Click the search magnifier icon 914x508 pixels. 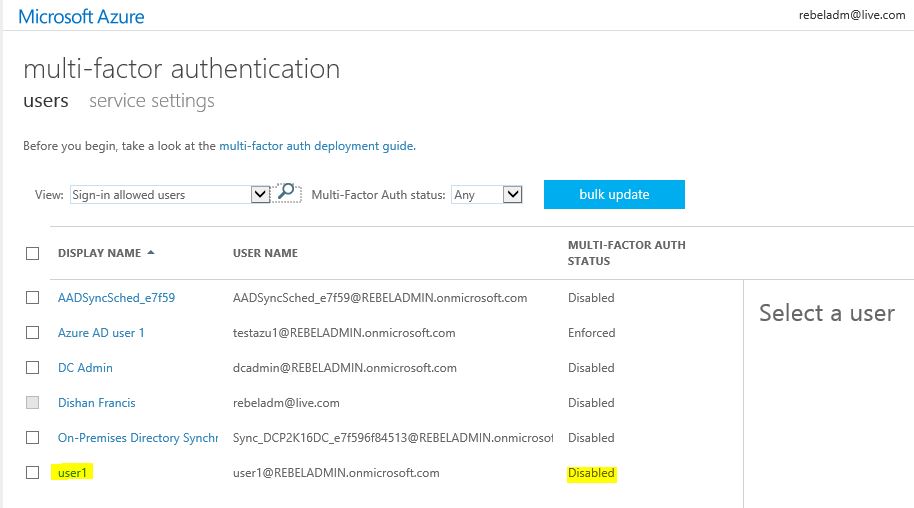click(286, 192)
